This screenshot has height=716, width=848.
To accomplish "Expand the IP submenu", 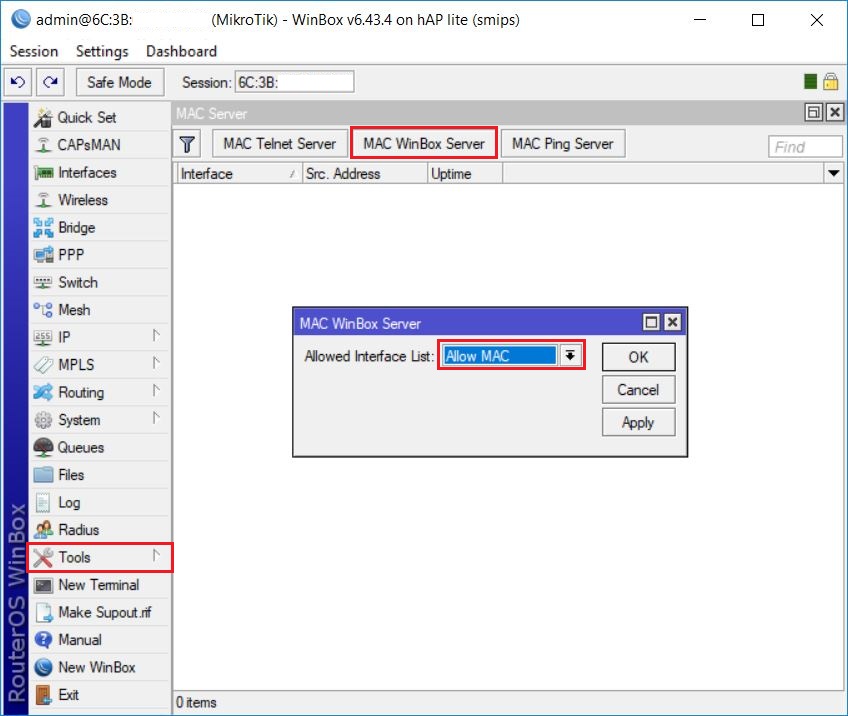I will coord(156,336).
